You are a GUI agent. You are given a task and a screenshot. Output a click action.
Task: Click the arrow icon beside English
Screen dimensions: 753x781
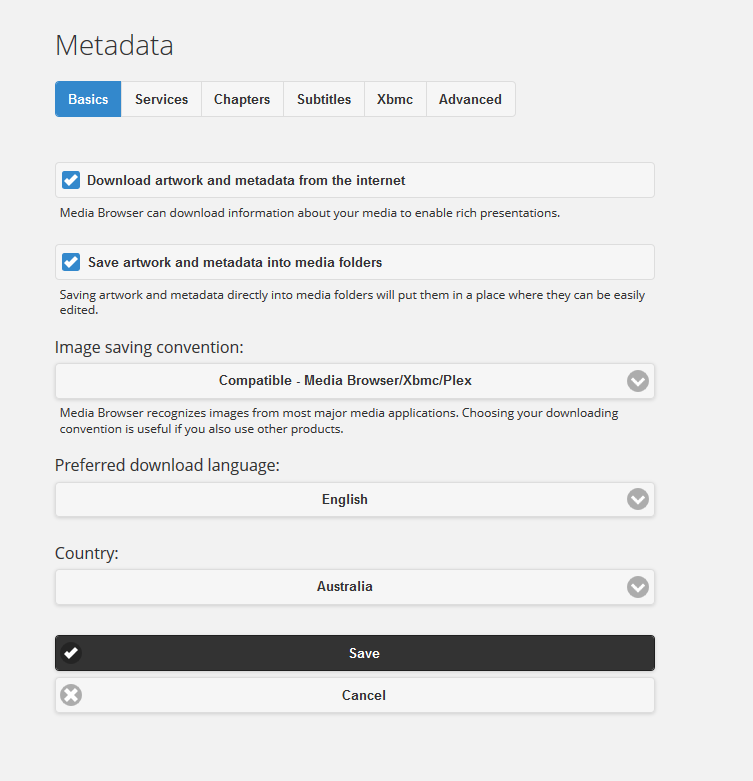click(x=638, y=500)
